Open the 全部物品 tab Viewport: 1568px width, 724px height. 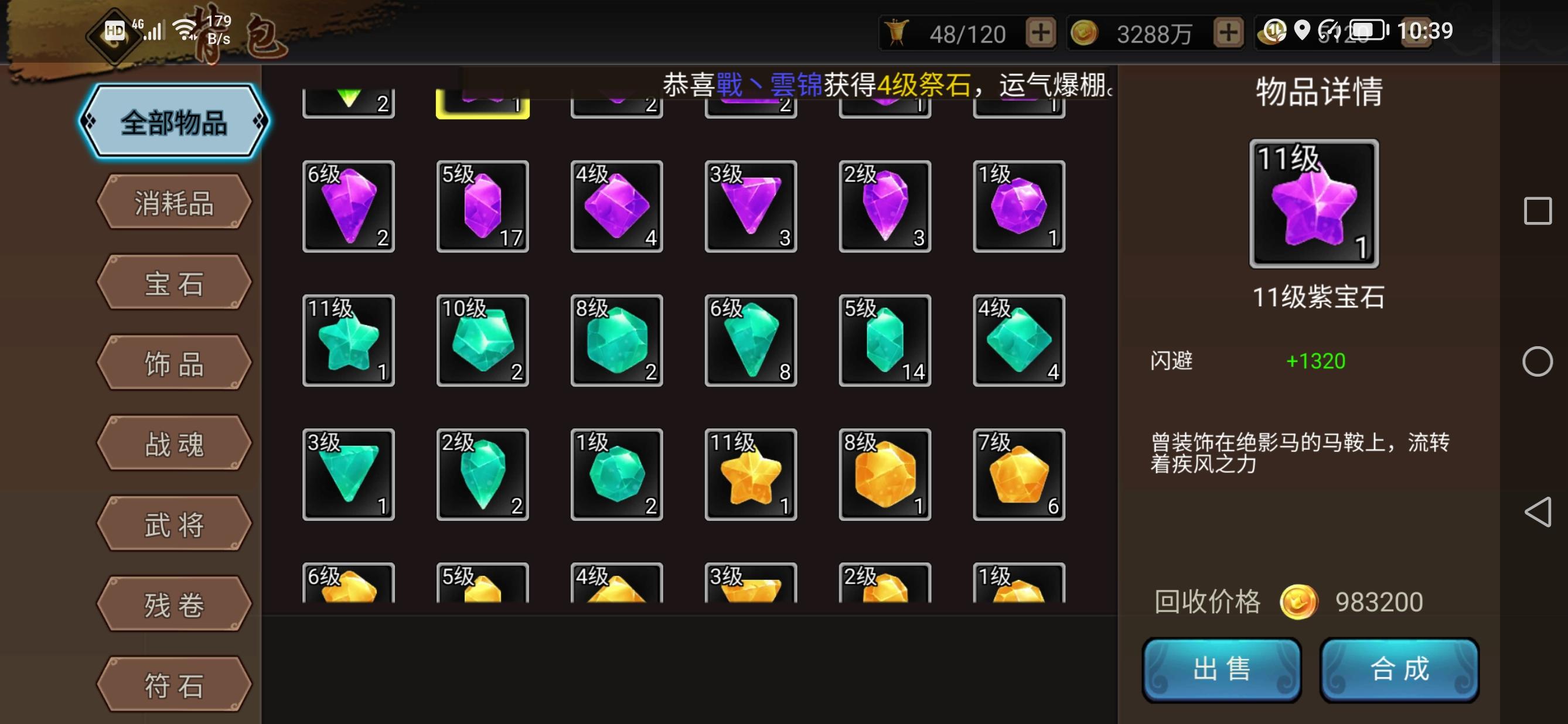(x=174, y=122)
